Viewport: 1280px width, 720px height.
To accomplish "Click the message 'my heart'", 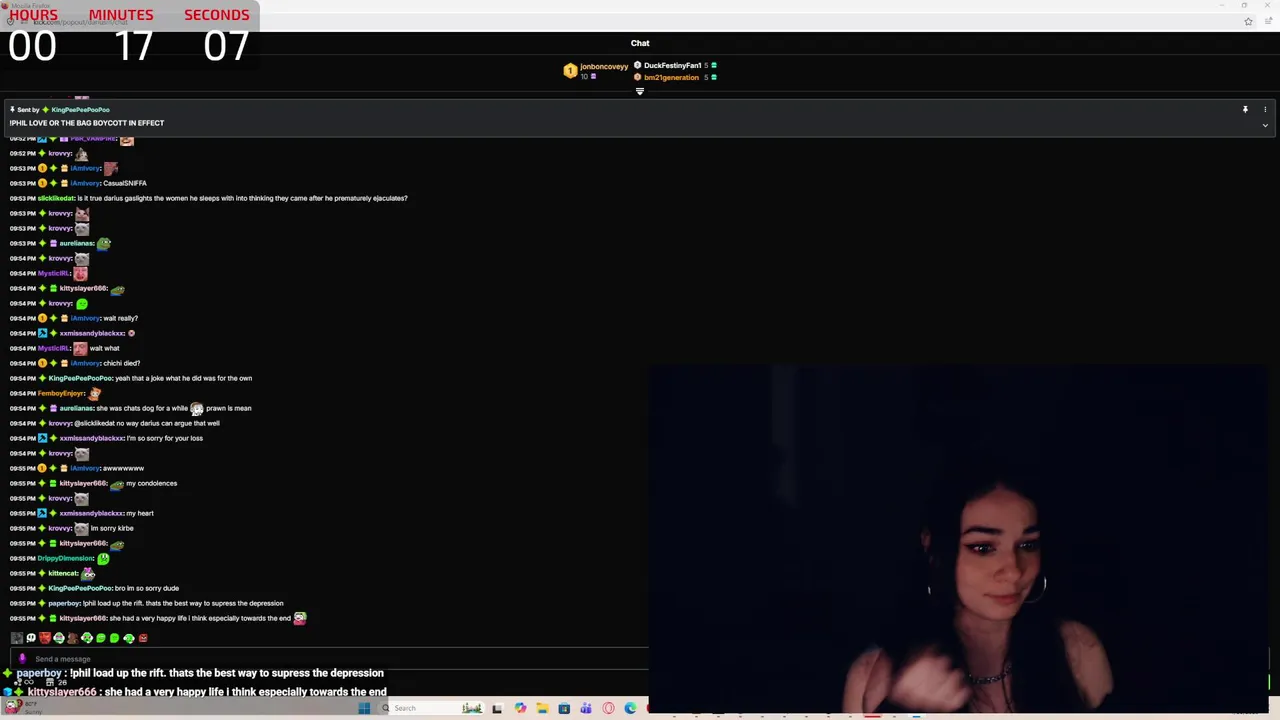I will pyautogui.click(x=140, y=513).
